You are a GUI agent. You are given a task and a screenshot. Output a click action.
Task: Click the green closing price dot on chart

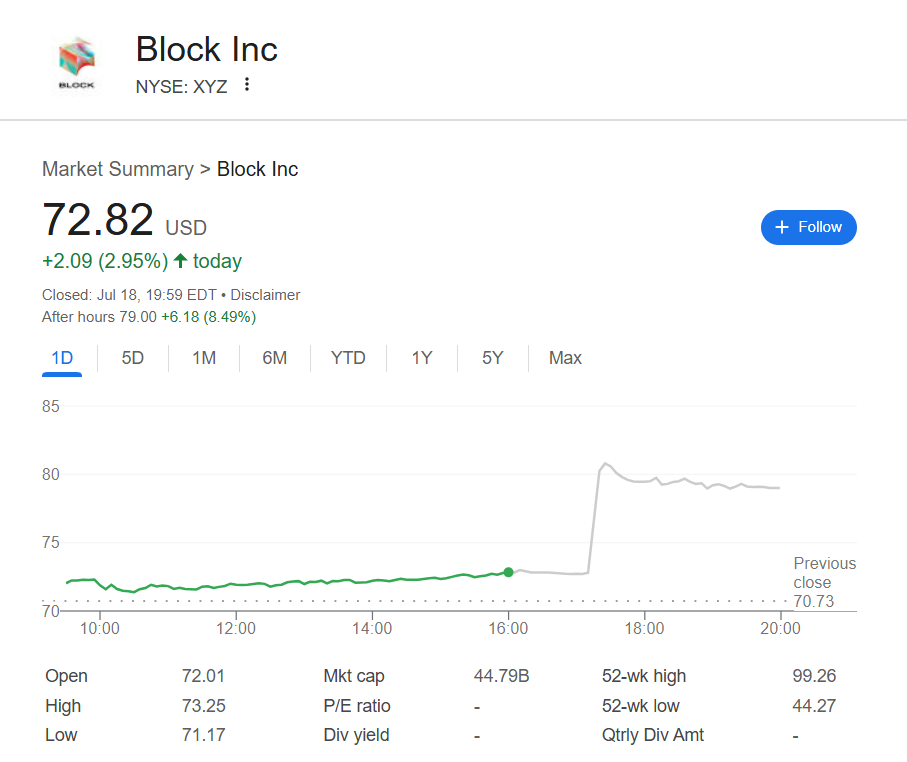click(508, 572)
